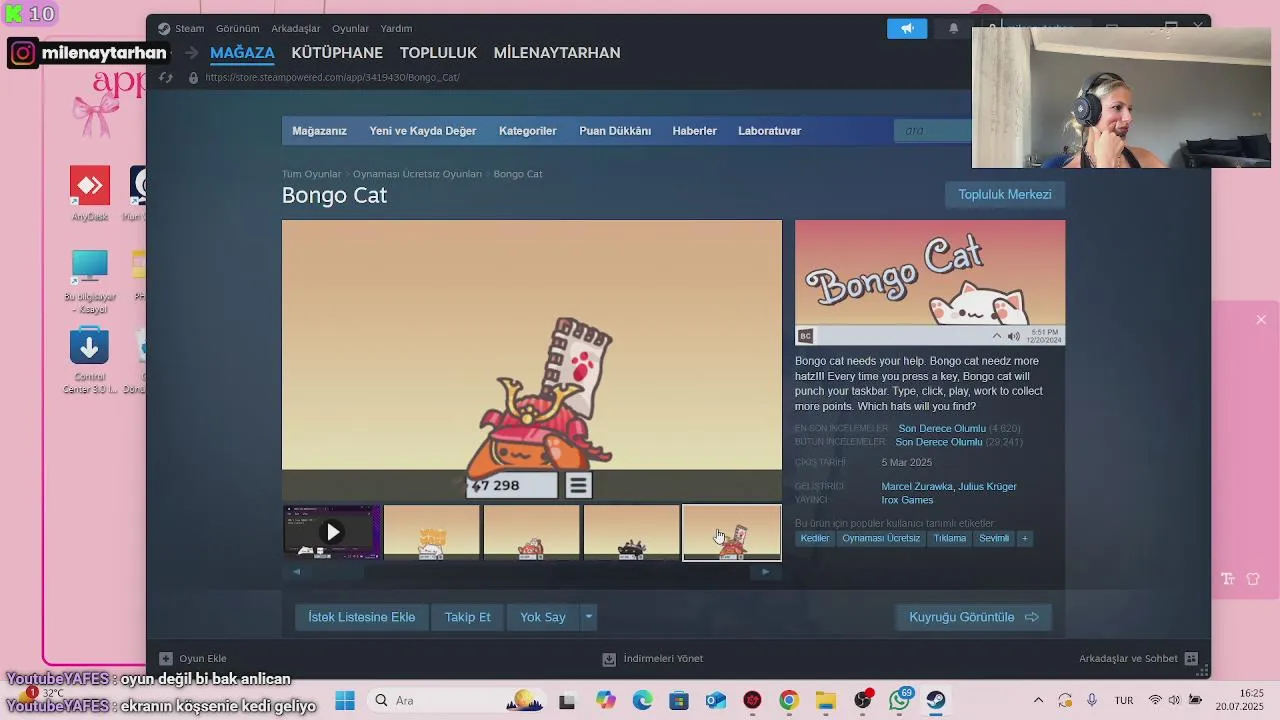Click the thumbnail strip scrollbar
1280x720 pixels.
[531, 572]
